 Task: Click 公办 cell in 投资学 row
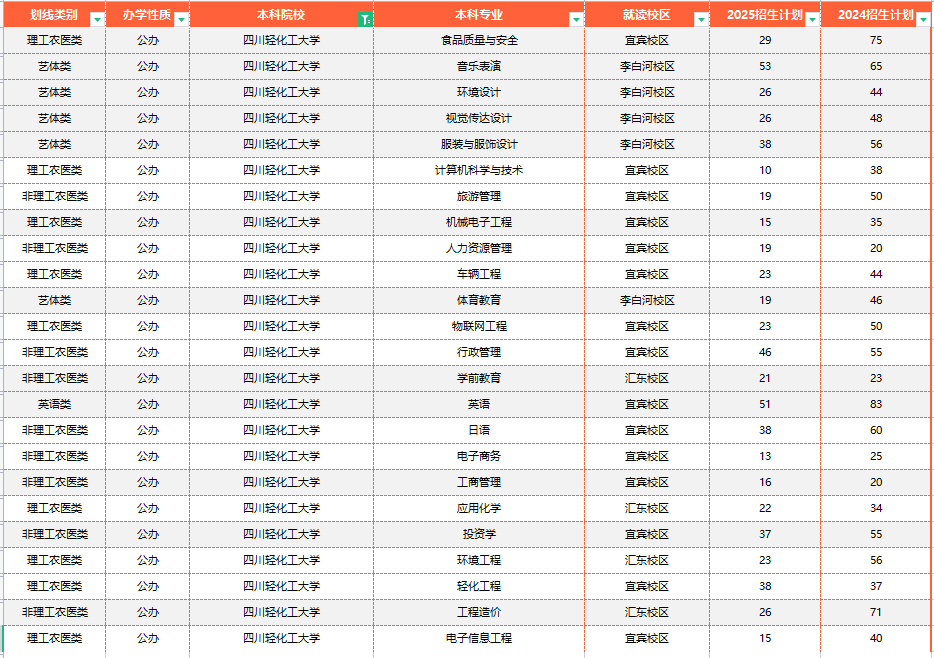tap(148, 534)
